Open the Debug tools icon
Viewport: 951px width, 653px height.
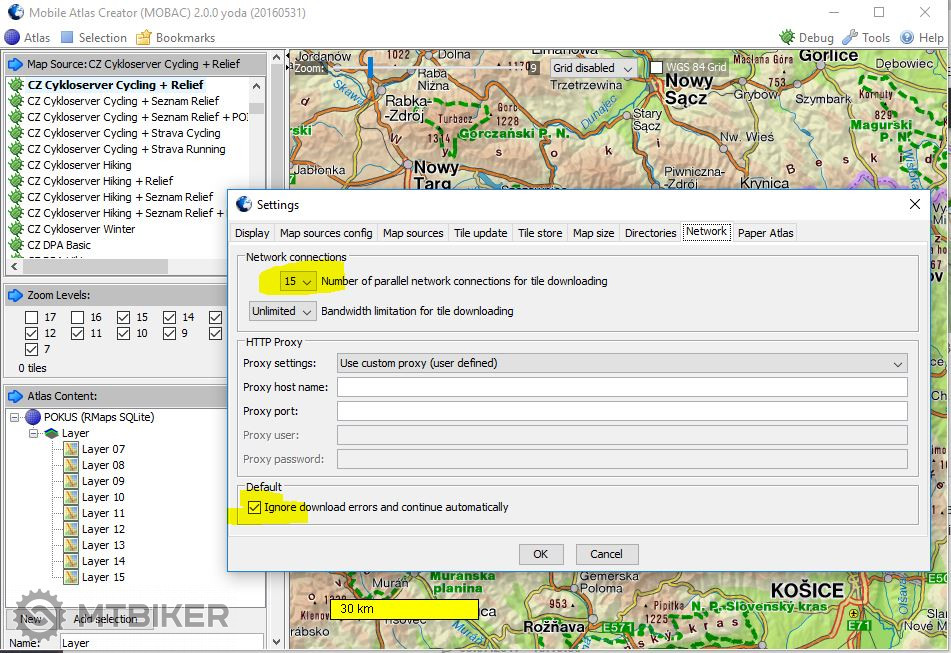pos(787,38)
